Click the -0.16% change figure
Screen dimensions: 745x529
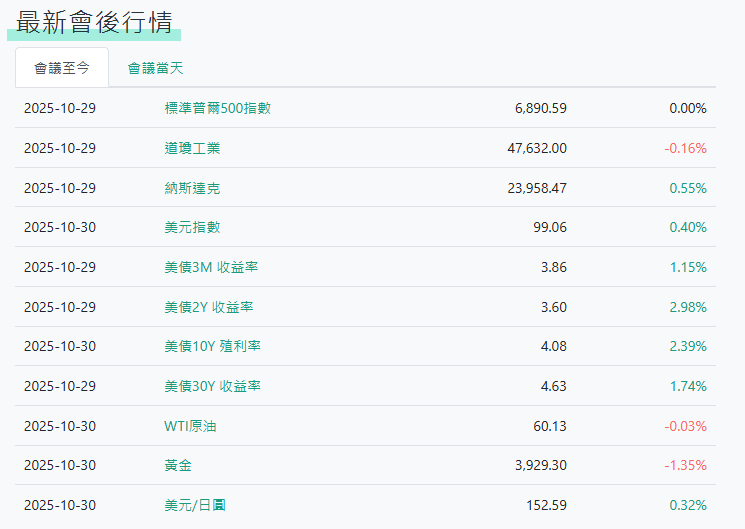coord(685,148)
